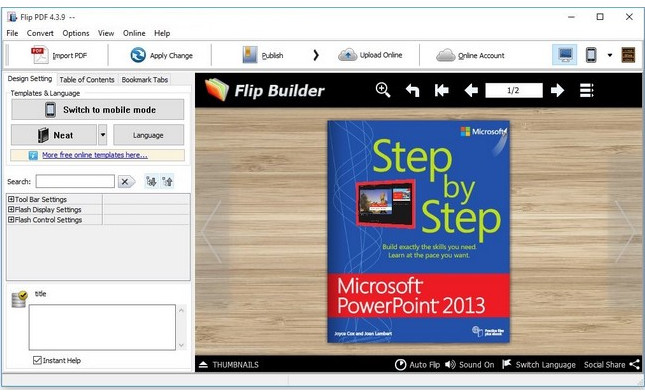
Task: Open dropdown arrow beside phone preview icon
Action: (610, 55)
